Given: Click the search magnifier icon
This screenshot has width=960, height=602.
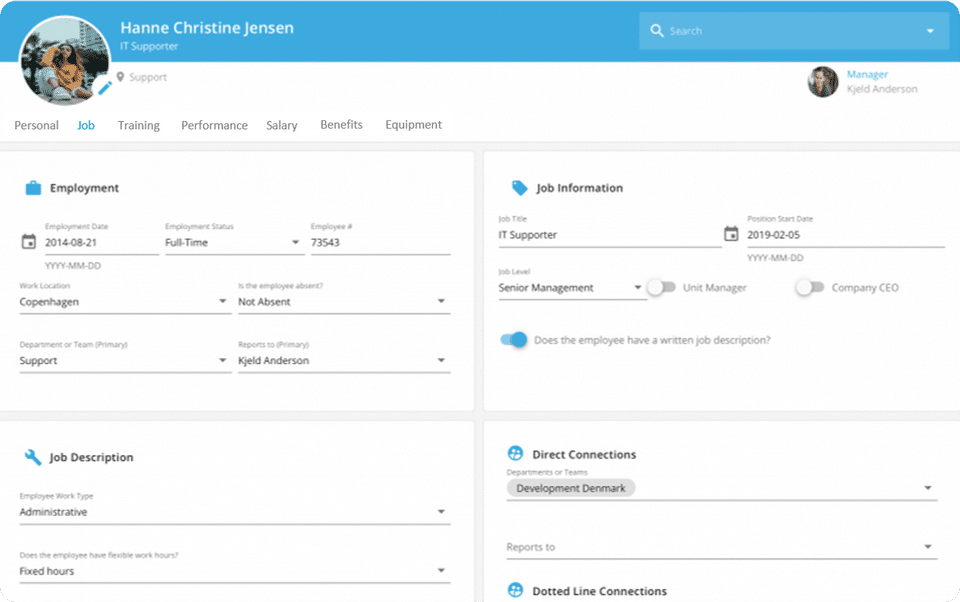Looking at the screenshot, I should point(657,31).
